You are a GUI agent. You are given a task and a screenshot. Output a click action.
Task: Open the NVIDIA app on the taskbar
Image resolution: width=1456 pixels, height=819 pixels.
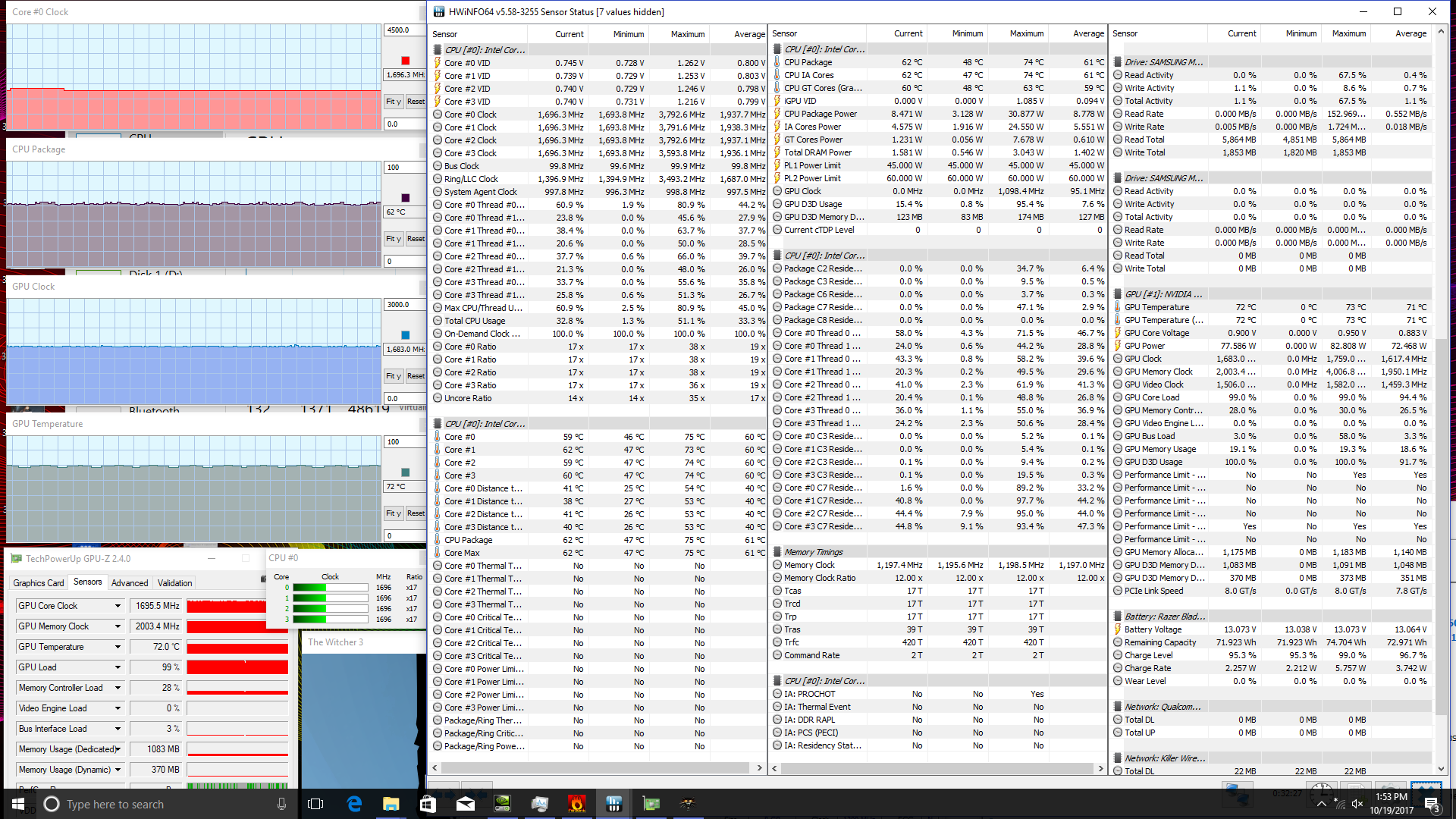(502, 804)
